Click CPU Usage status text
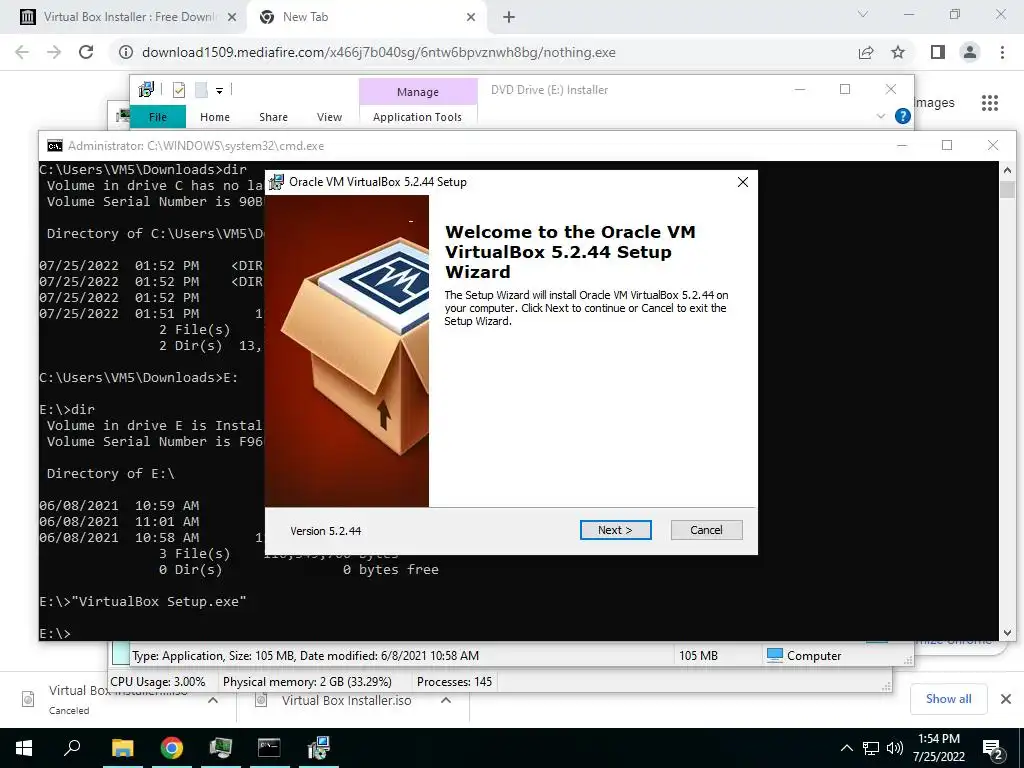The height and width of the screenshot is (768, 1024). tap(157, 682)
